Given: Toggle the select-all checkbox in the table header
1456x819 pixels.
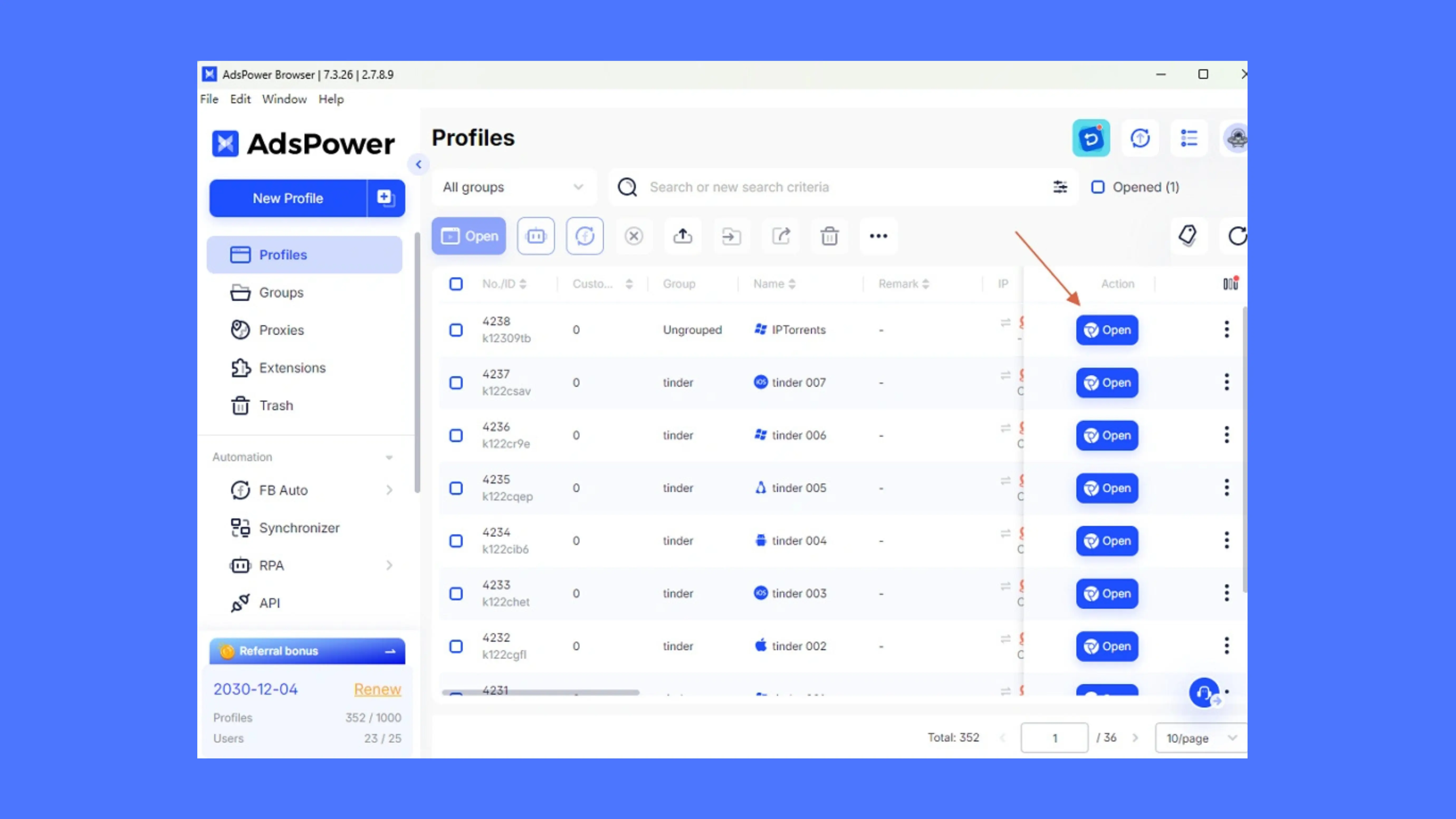Looking at the screenshot, I should point(456,284).
